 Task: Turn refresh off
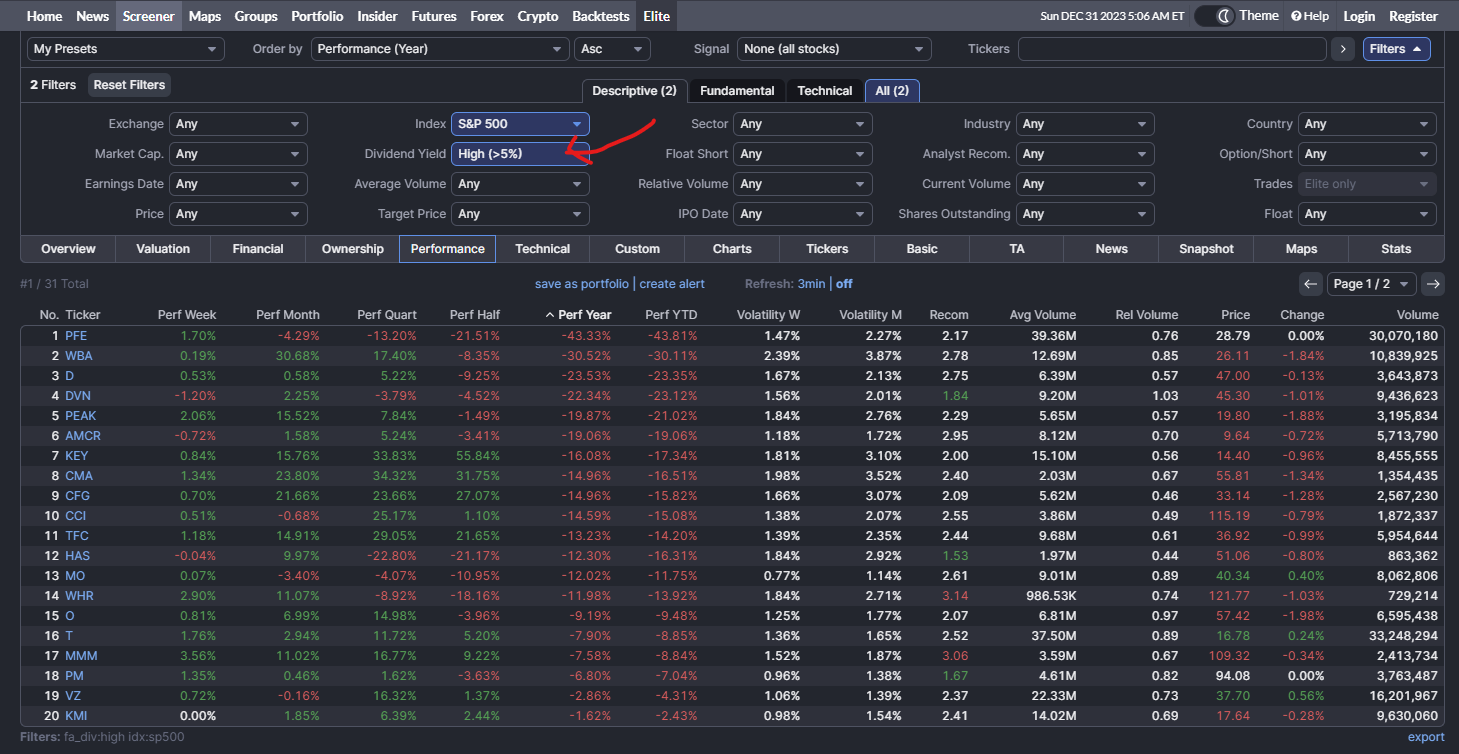(844, 284)
